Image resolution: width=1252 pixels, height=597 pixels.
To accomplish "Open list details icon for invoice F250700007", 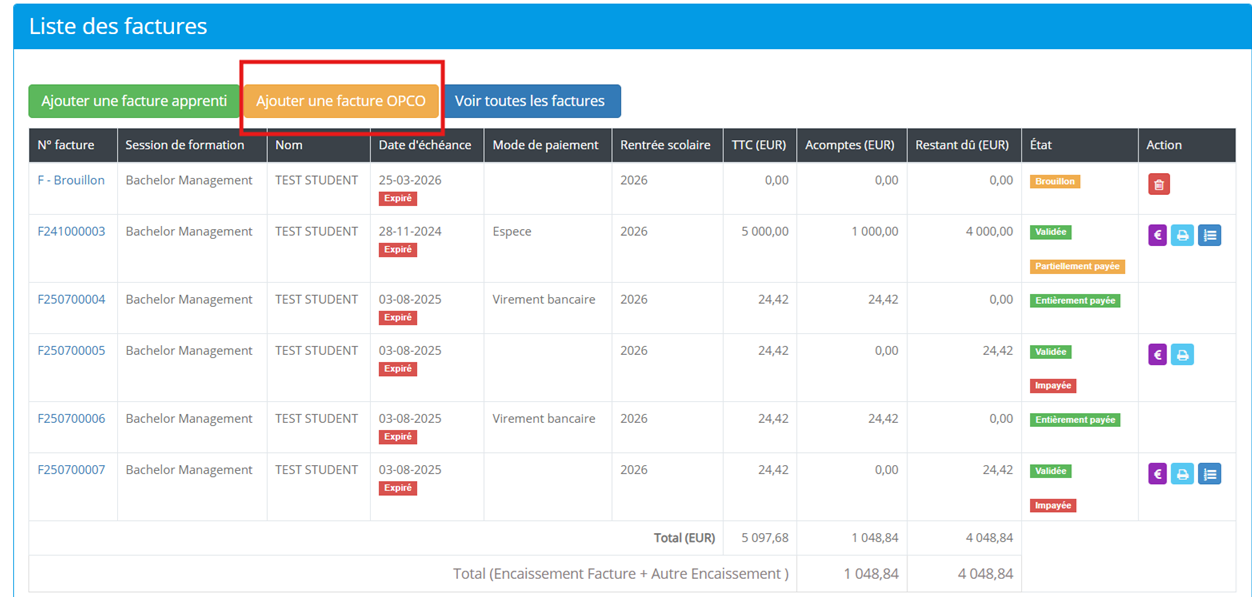I will pyautogui.click(x=1209, y=474).
